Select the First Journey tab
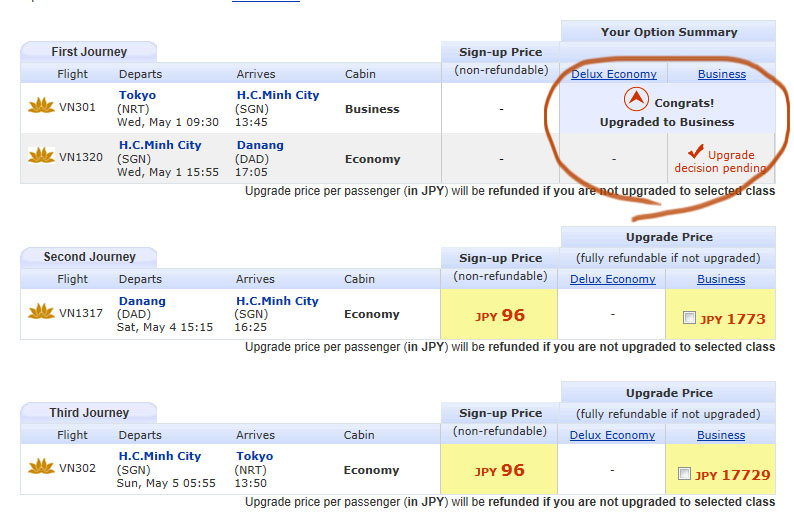This screenshot has width=794, height=527. coord(89,51)
